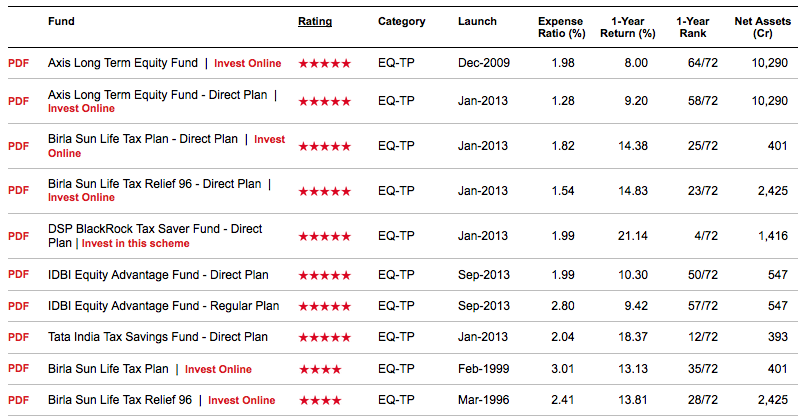Click five-star rating of Axis Long Term Equity Fund

tap(324, 63)
